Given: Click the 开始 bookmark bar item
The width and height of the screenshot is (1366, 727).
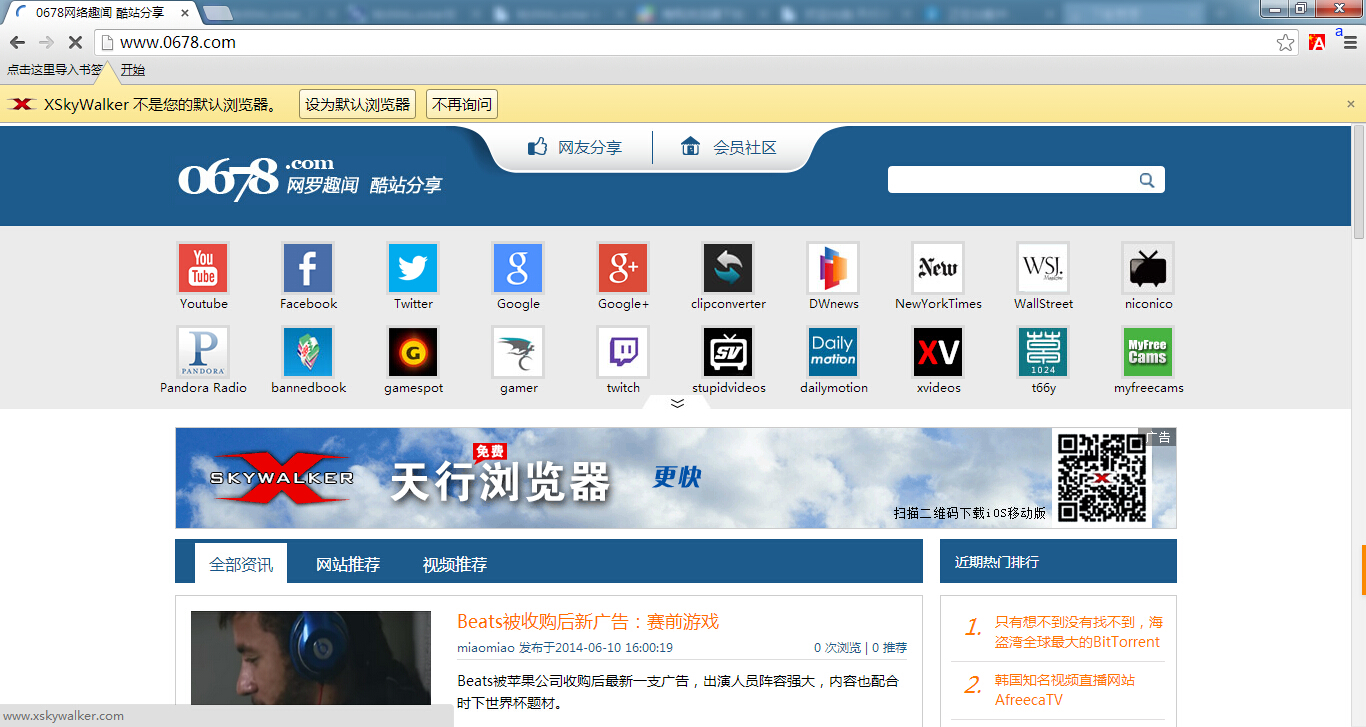Looking at the screenshot, I should tap(133, 70).
